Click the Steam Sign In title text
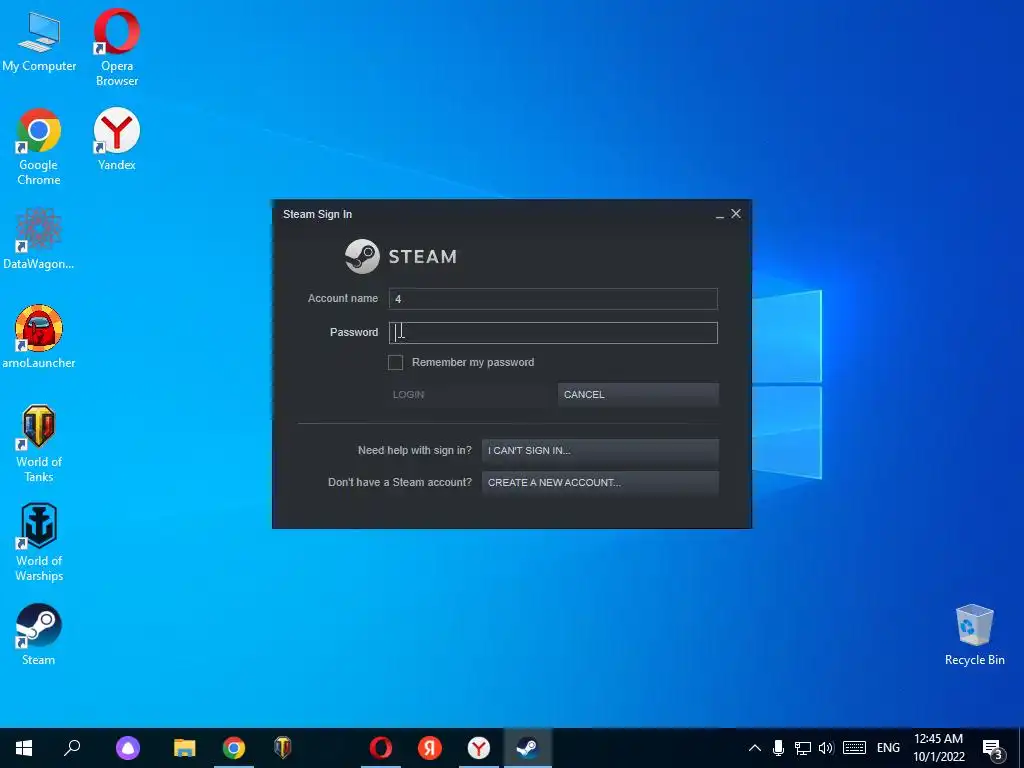This screenshot has width=1024, height=768. click(317, 214)
